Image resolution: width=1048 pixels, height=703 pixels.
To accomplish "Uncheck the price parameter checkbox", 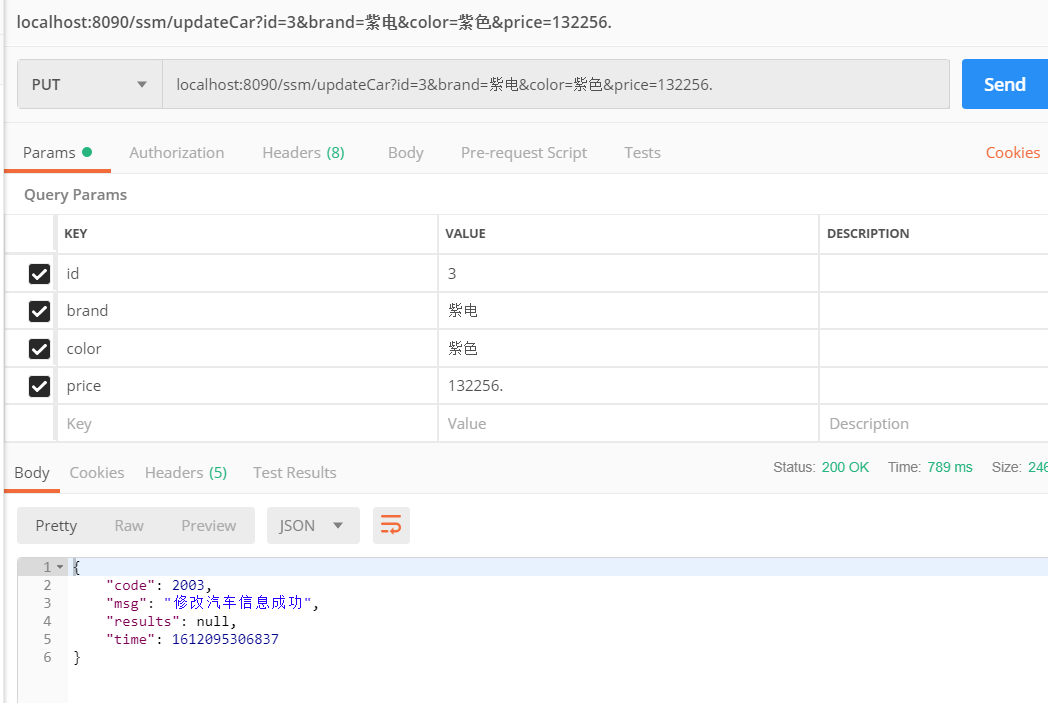I will point(39,386).
